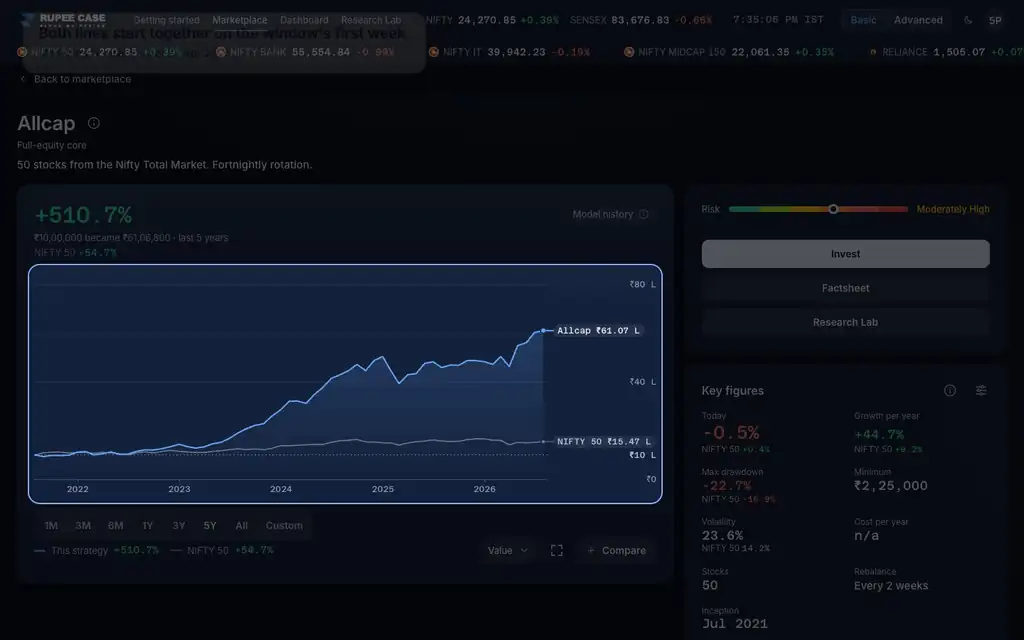Image resolution: width=1024 pixels, height=640 pixels.
Task: Click the NIFTY MIDCAP 150 ticker icon
Action: click(x=629, y=52)
